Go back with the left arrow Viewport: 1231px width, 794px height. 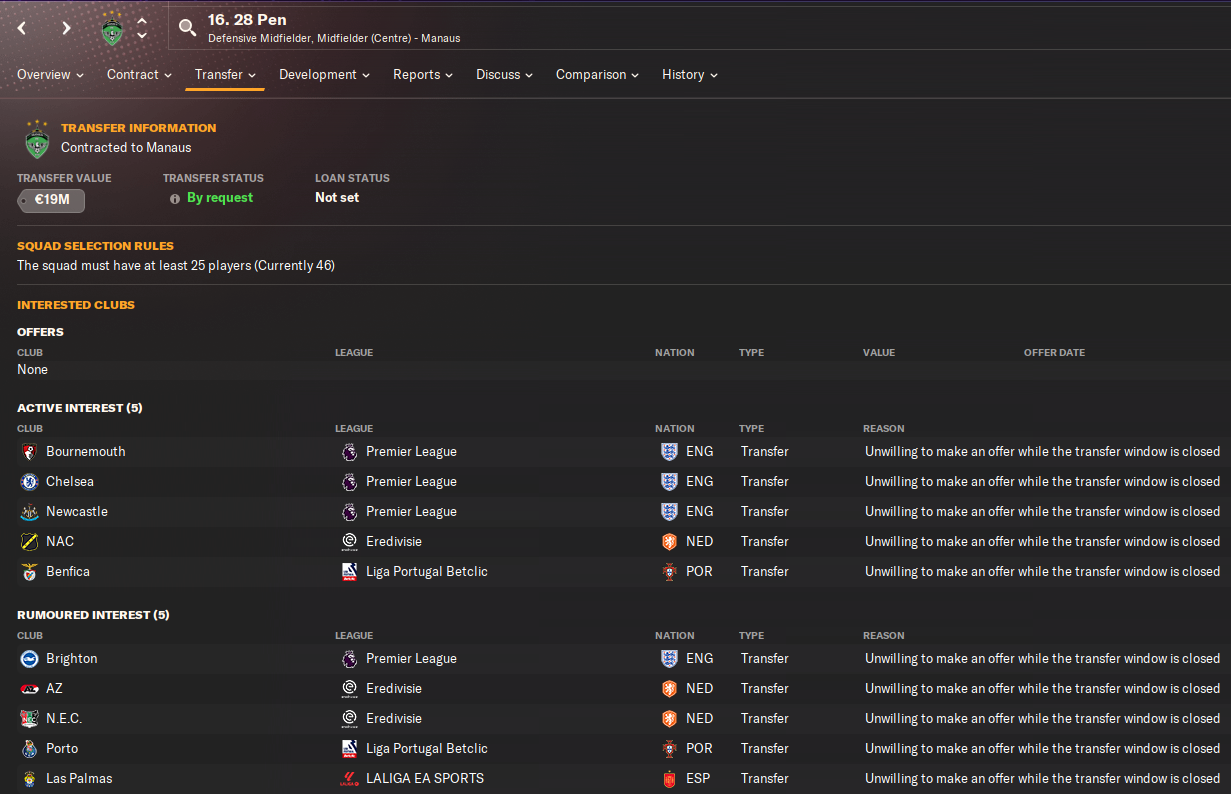click(x=22, y=28)
